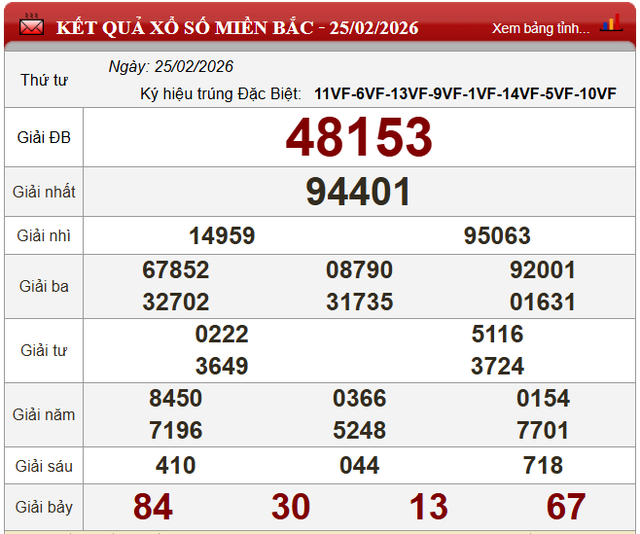Select seventh prize number 67

tap(566, 507)
